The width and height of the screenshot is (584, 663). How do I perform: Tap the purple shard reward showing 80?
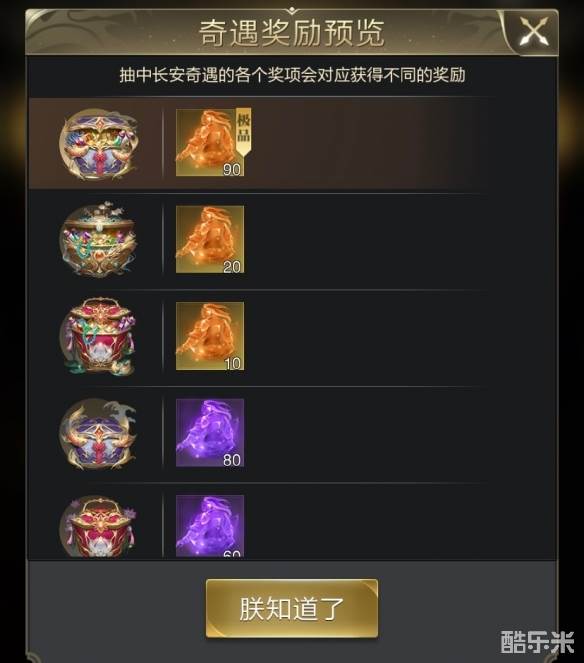210,433
